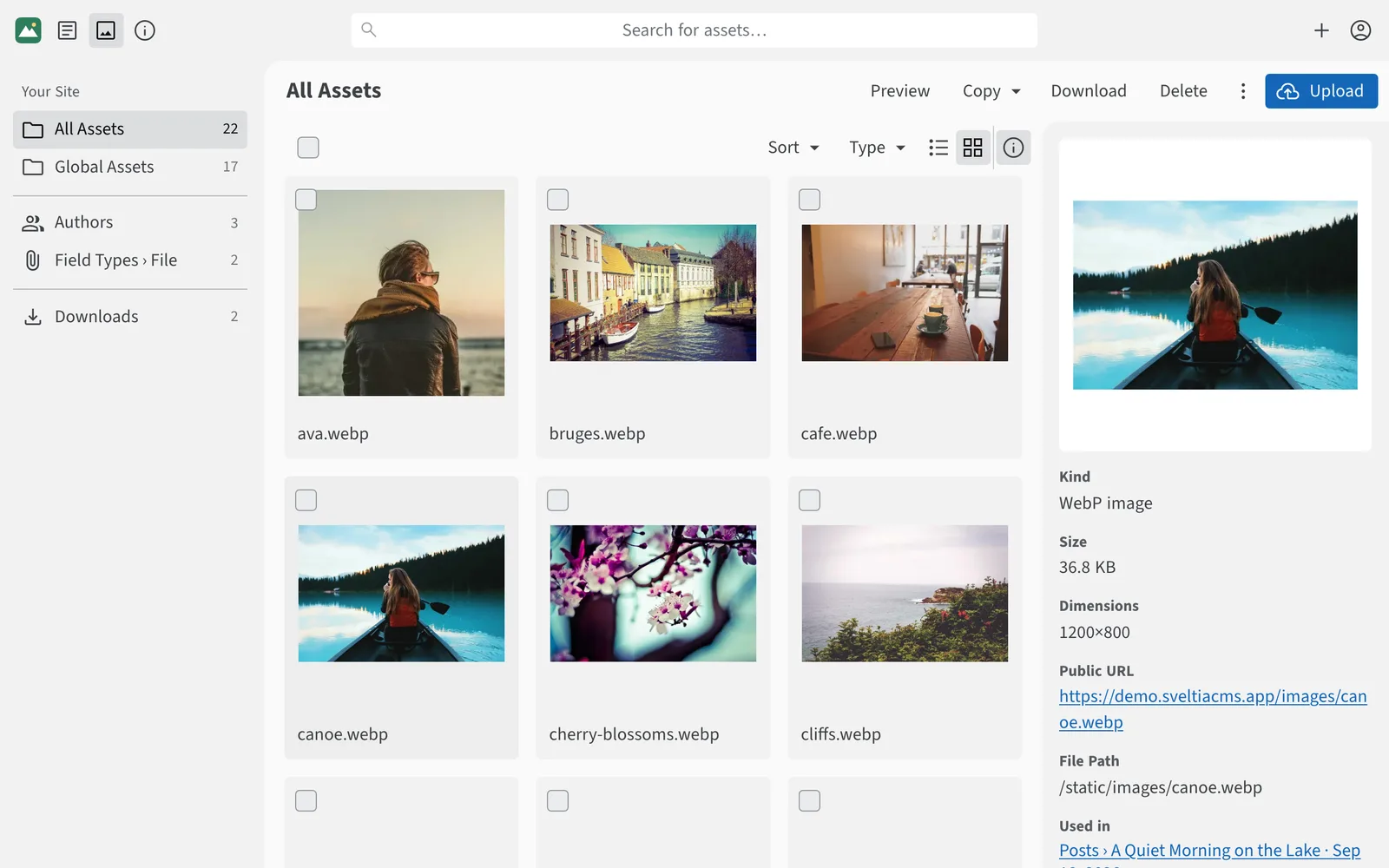Check the cafe.webp checkbox
Screen dimensions: 1389x868
click(x=810, y=200)
